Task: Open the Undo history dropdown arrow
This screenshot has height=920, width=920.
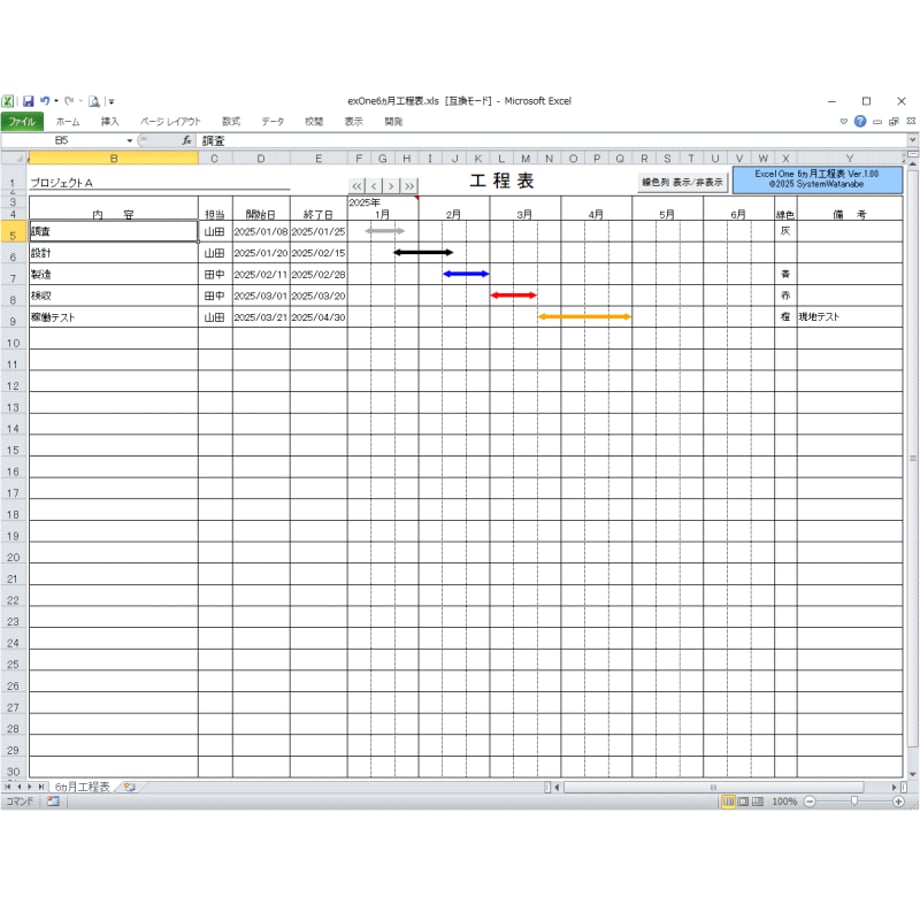Action: [56, 101]
